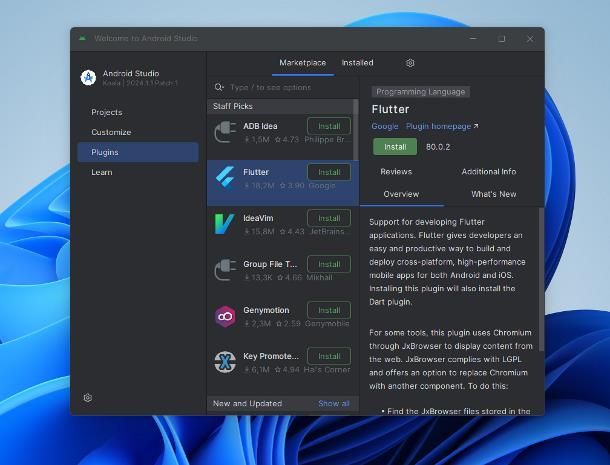This screenshot has height=465, width=610.
Task: Click the Android Studio logo avatar
Action: point(88,77)
